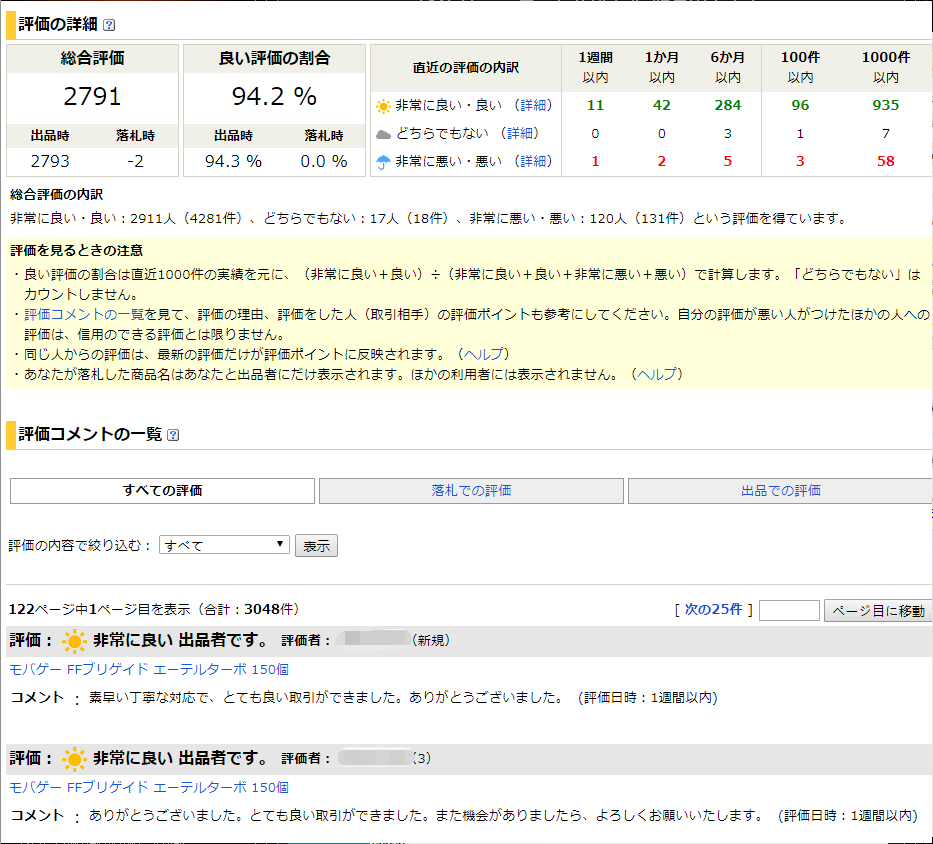The width and height of the screenshot is (933, 844).
Task: Click the 7 in どちらでもない row
Action: click(885, 133)
